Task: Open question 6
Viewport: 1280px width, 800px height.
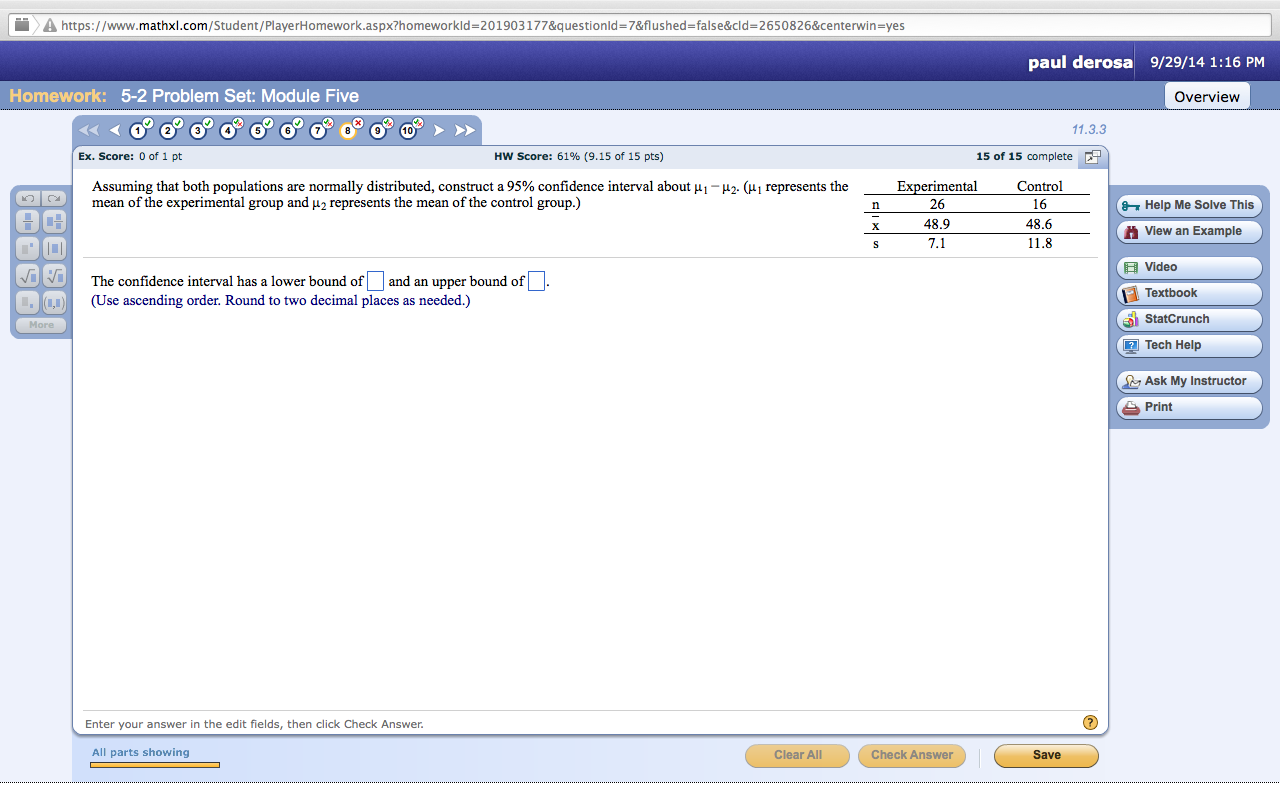Action: point(289,130)
